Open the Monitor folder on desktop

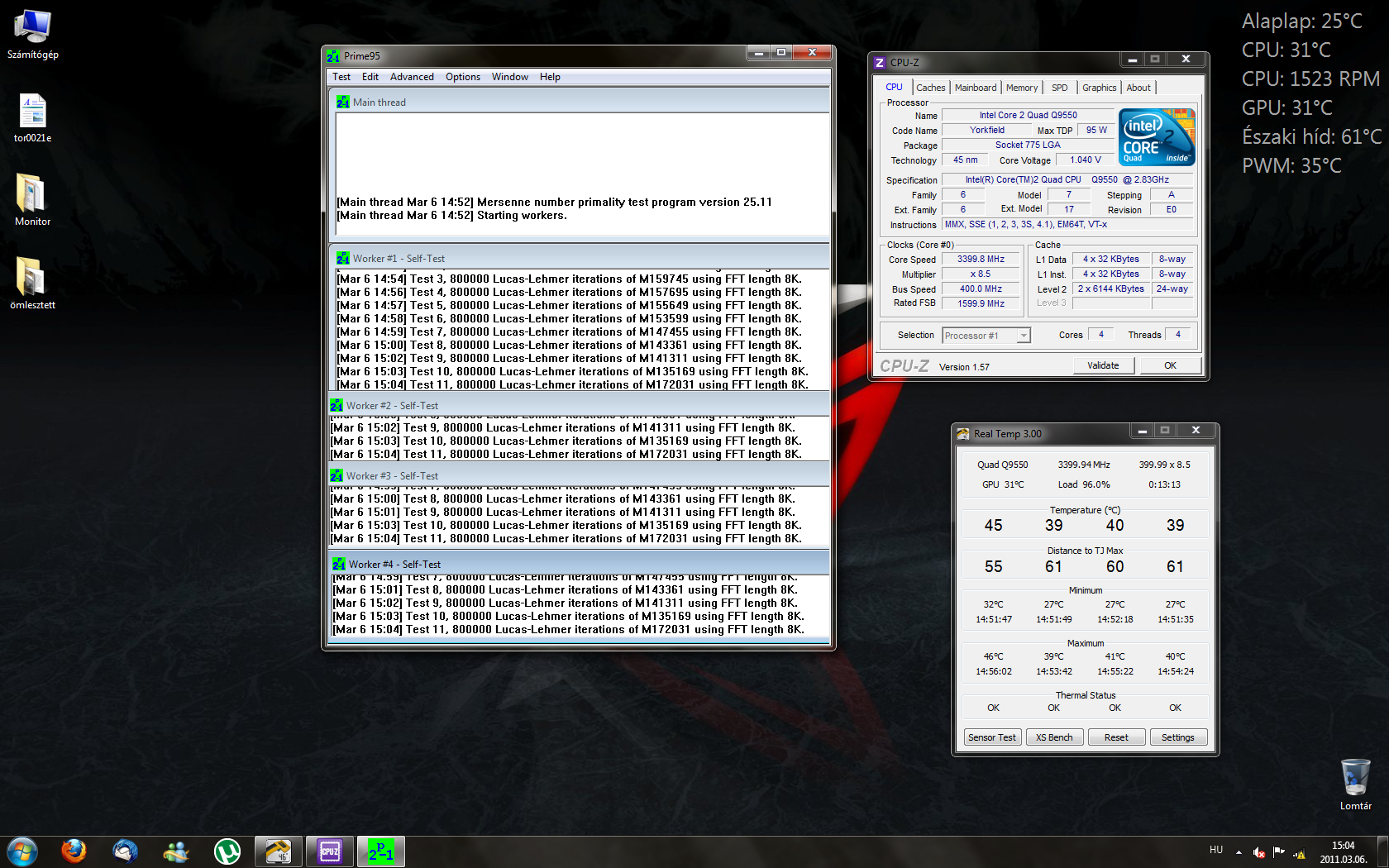(x=32, y=200)
